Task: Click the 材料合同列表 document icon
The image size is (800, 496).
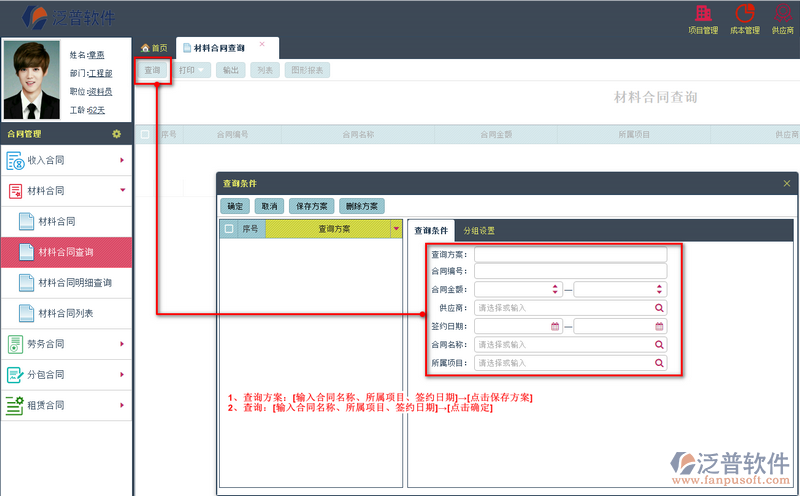Action: pos(27,313)
